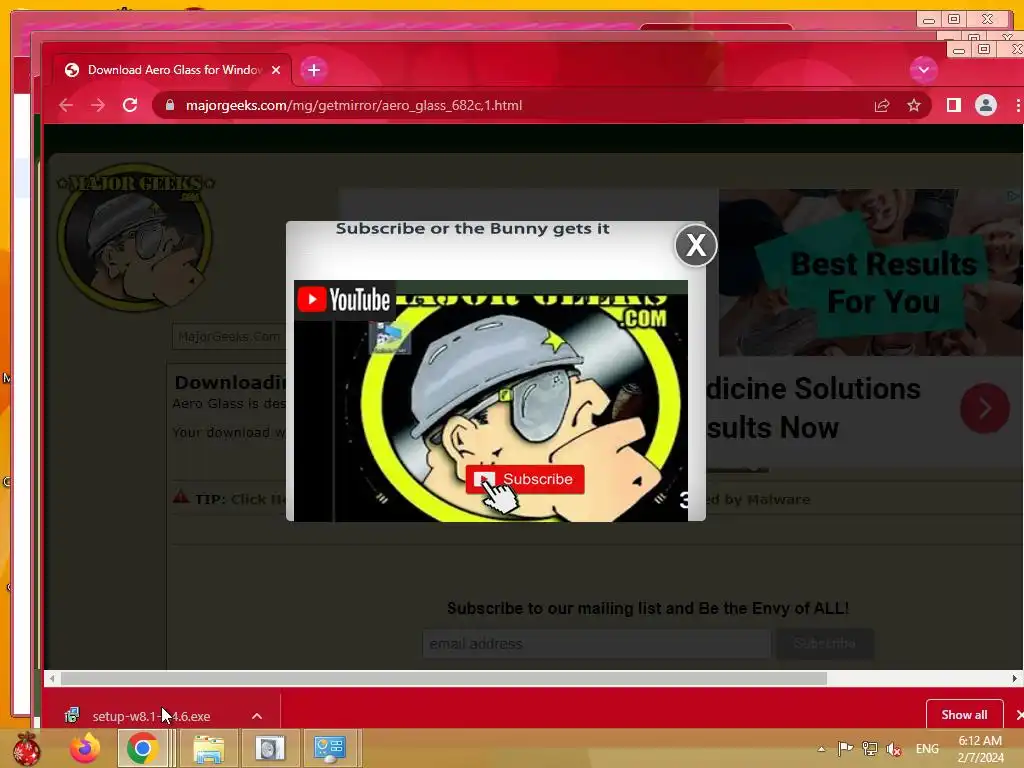Click the Chrome taskbar icon
This screenshot has width=1024, height=768.
click(142, 748)
